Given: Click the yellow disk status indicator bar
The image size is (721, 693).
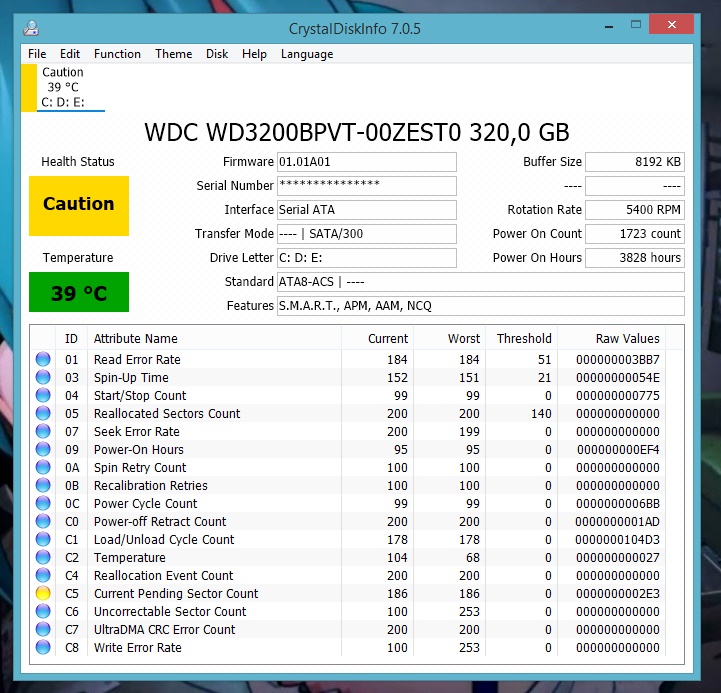Looking at the screenshot, I should coord(29,87).
